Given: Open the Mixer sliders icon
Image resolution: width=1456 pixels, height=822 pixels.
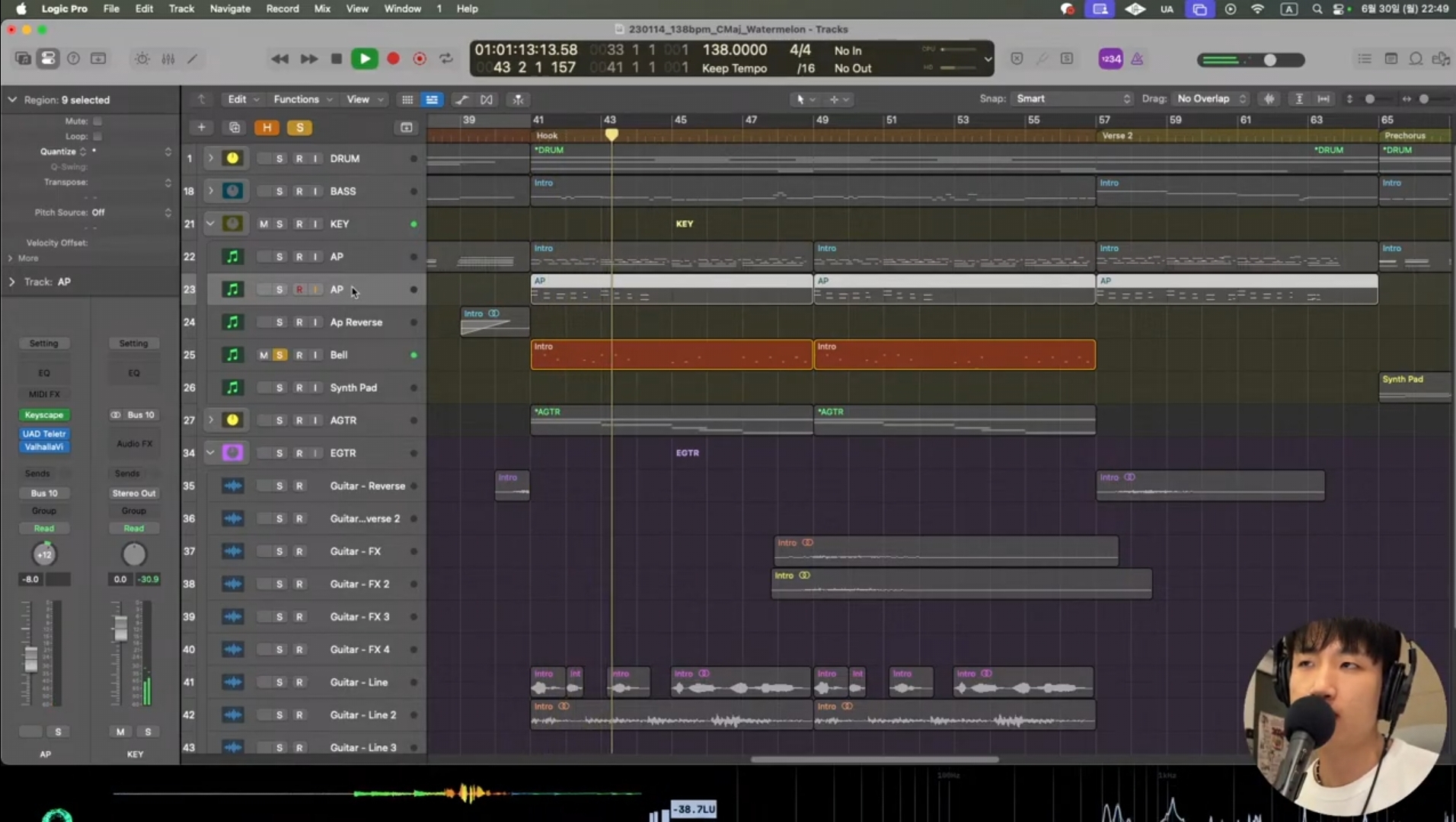Looking at the screenshot, I should pos(168,59).
